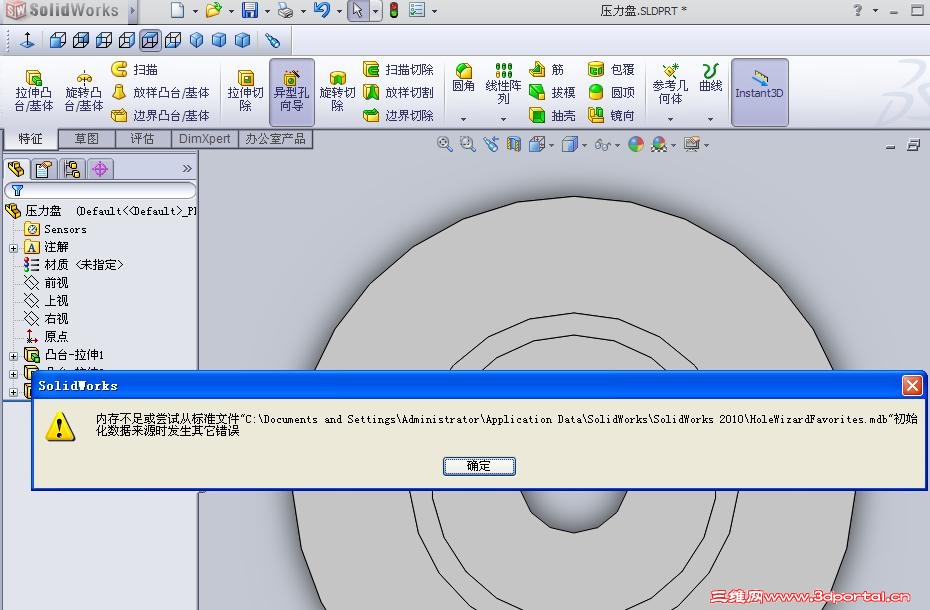
Task: Open the ConfigurationManager tab icon
Action: point(72,170)
